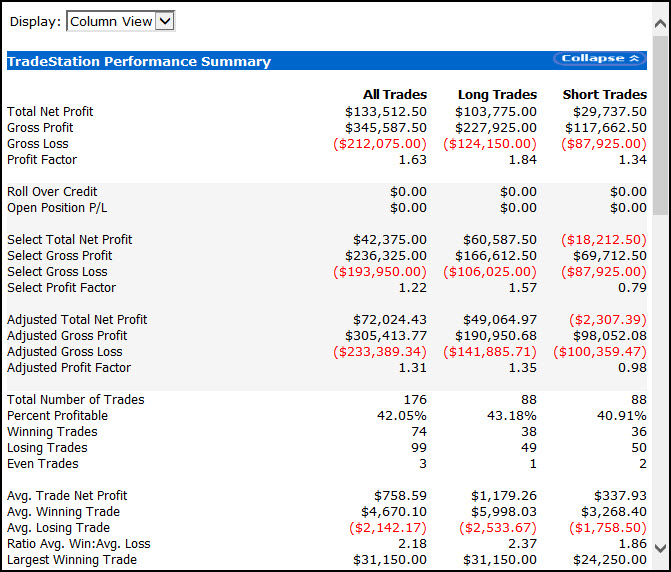This screenshot has width=671, height=572.
Task: Click the 99 losing trades value
Action: (419, 448)
